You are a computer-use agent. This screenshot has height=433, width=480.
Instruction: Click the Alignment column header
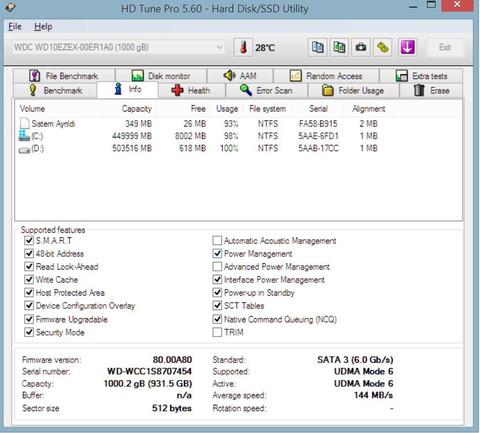[369, 109]
